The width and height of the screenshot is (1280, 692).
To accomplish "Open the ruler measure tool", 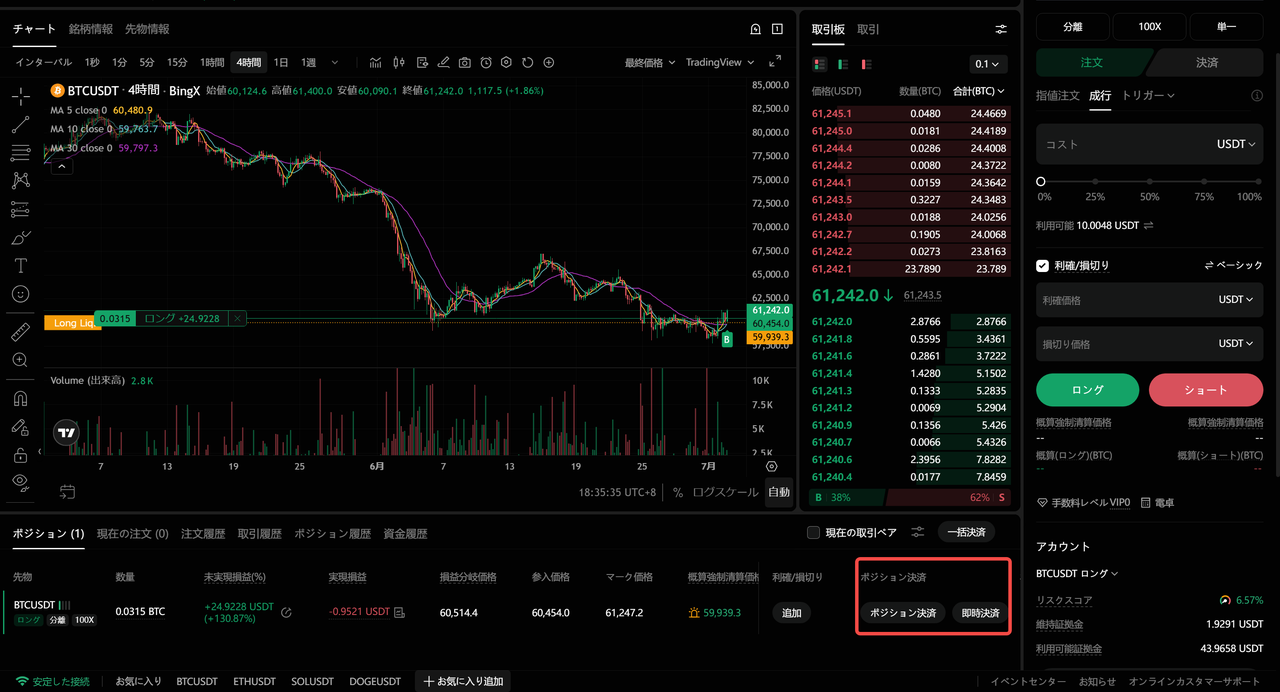I will (20, 332).
